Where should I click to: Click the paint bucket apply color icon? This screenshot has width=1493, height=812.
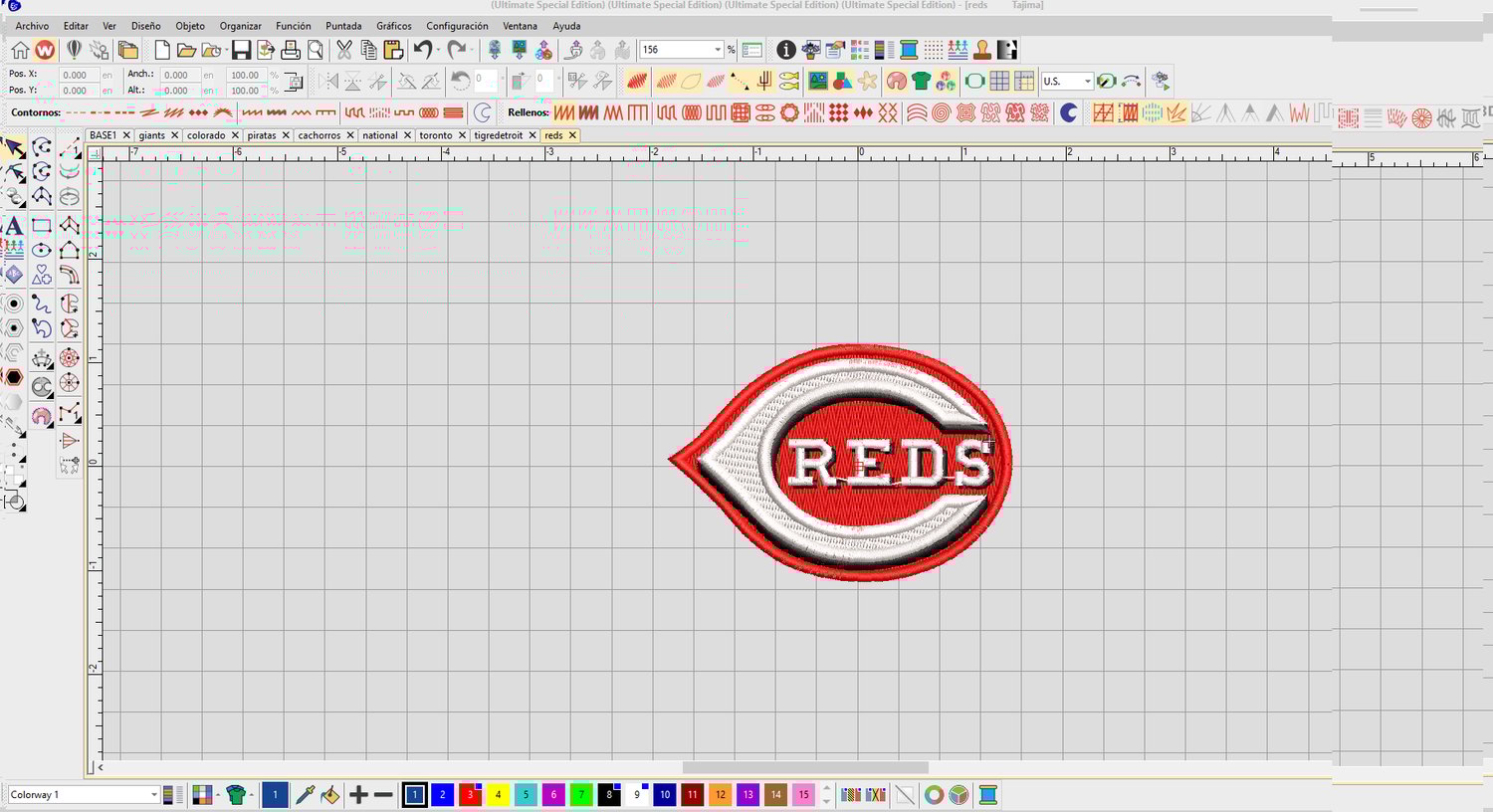point(329,795)
